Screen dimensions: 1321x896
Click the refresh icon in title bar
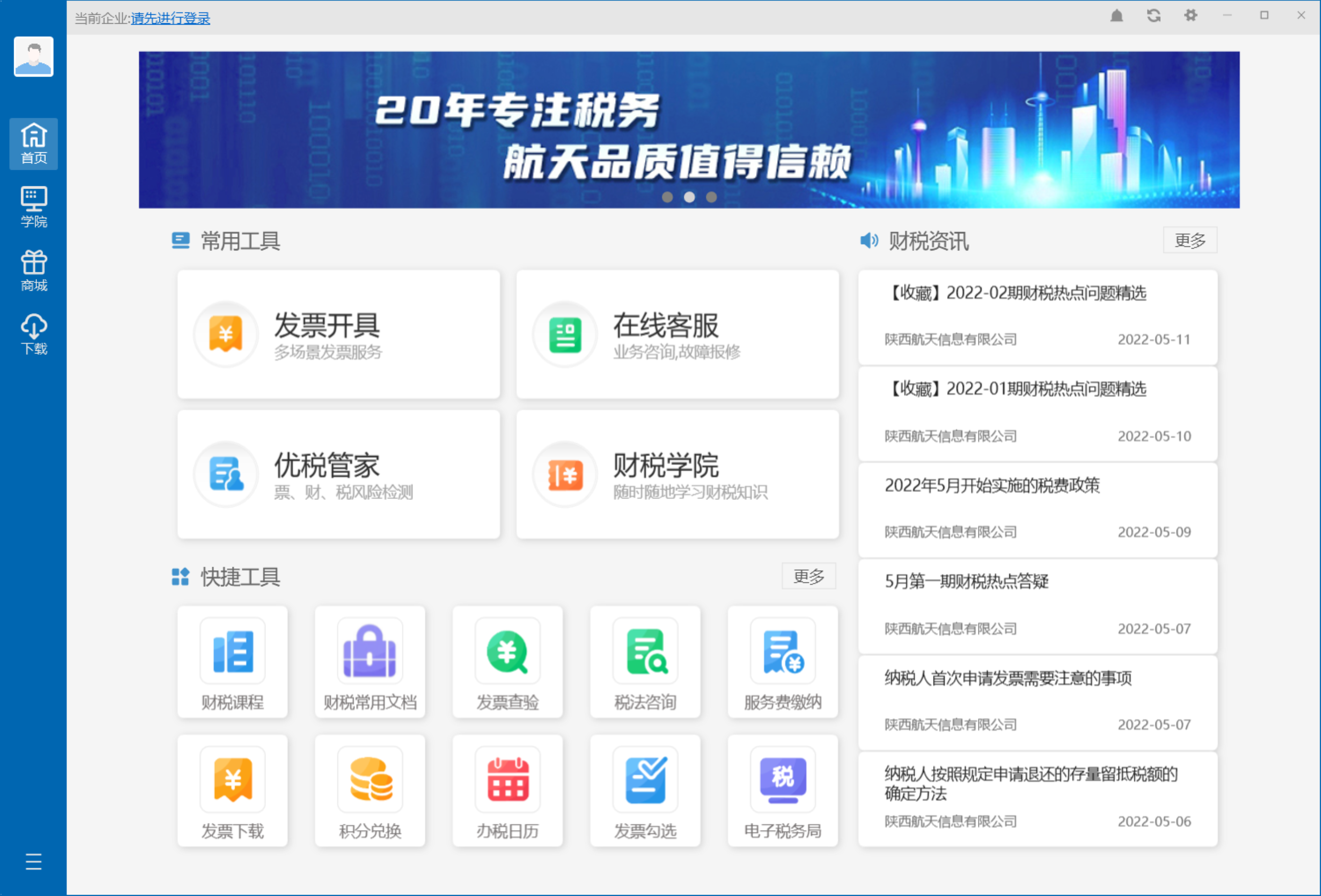pos(1154,16)
